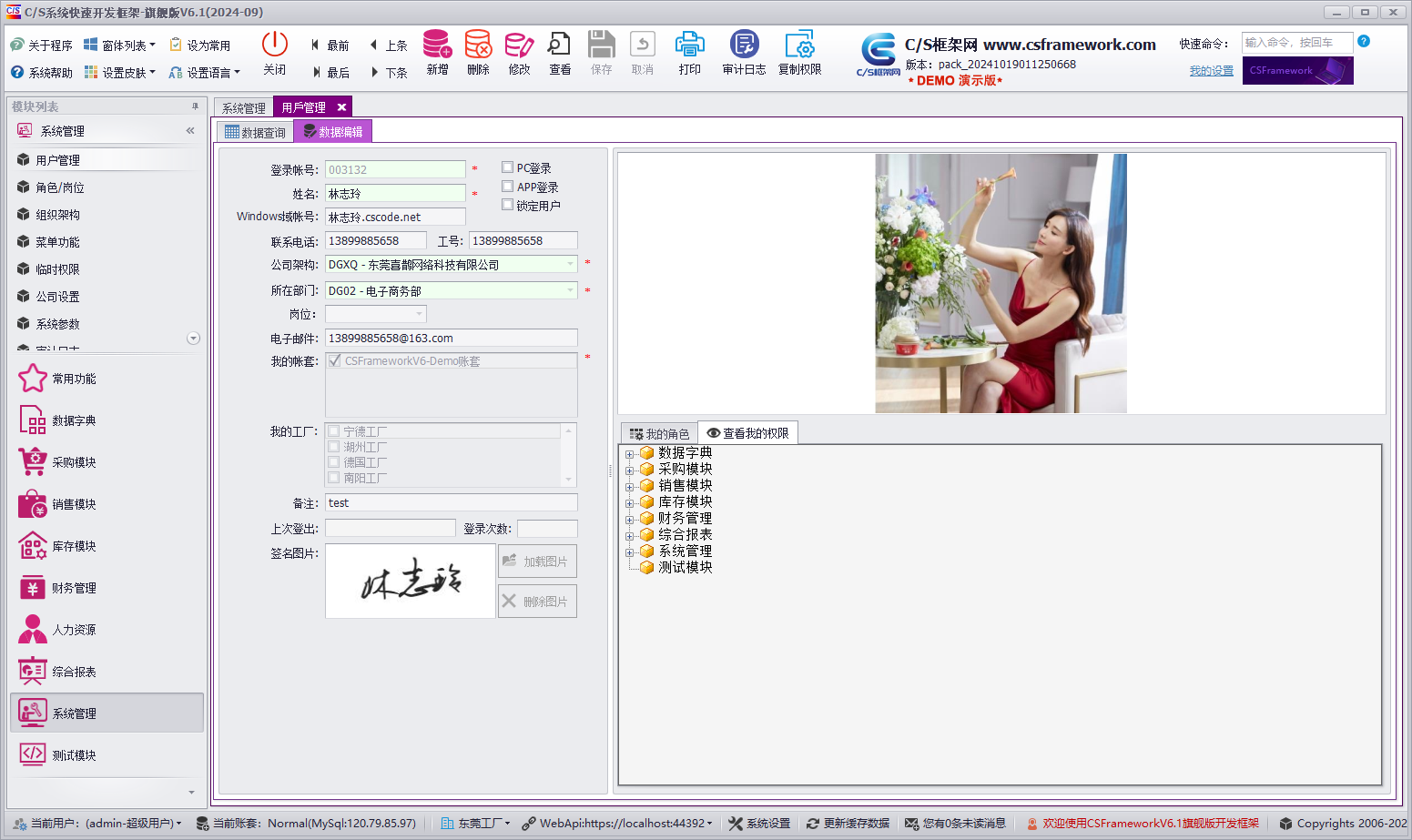Image resolution: width=1412 pixels, height=840 pixels.
Task: Click 更新缓存数据 in status bar
Action: pyautogui.click(x=848, y=823)
